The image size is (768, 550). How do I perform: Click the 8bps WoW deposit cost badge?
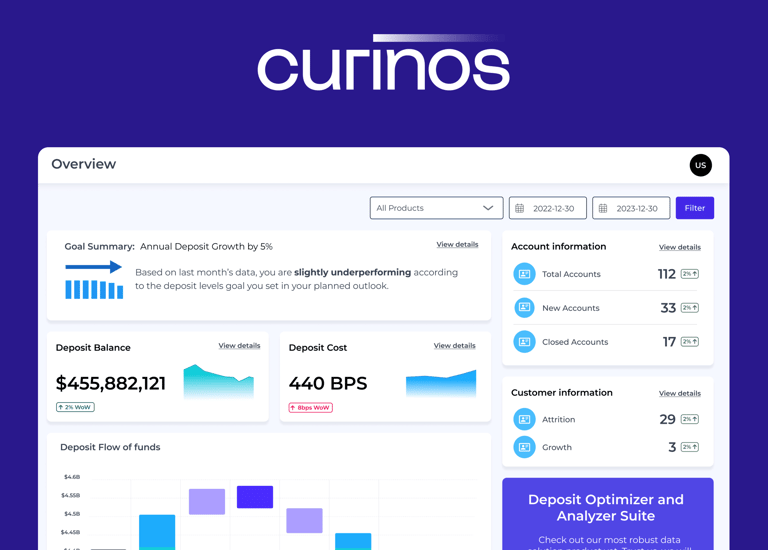(x=311, y=407)
